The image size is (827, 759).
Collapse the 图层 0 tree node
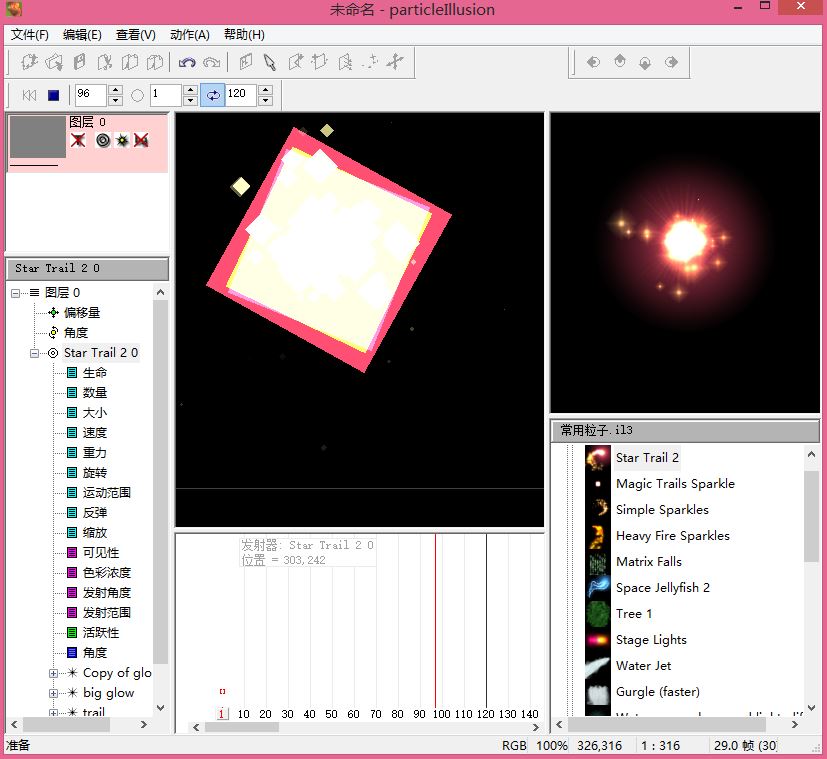point(16,293)
